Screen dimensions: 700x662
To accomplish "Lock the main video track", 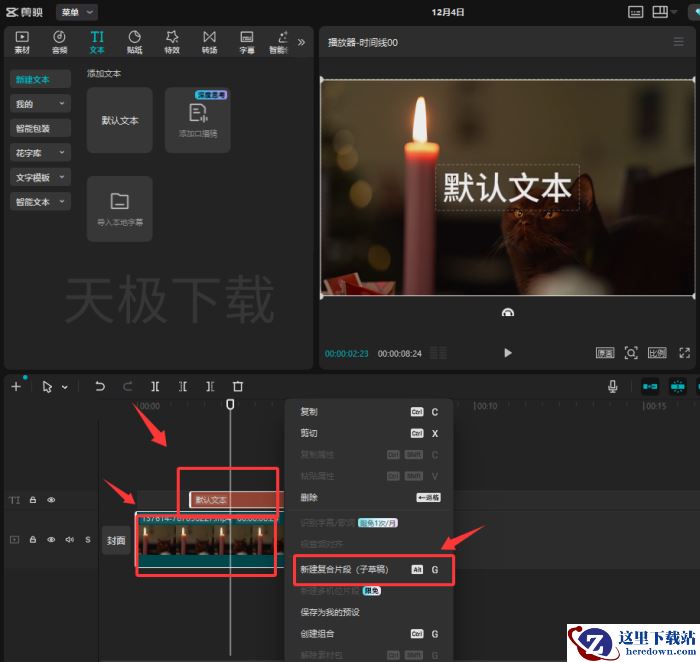I will (x=33, y=540).
